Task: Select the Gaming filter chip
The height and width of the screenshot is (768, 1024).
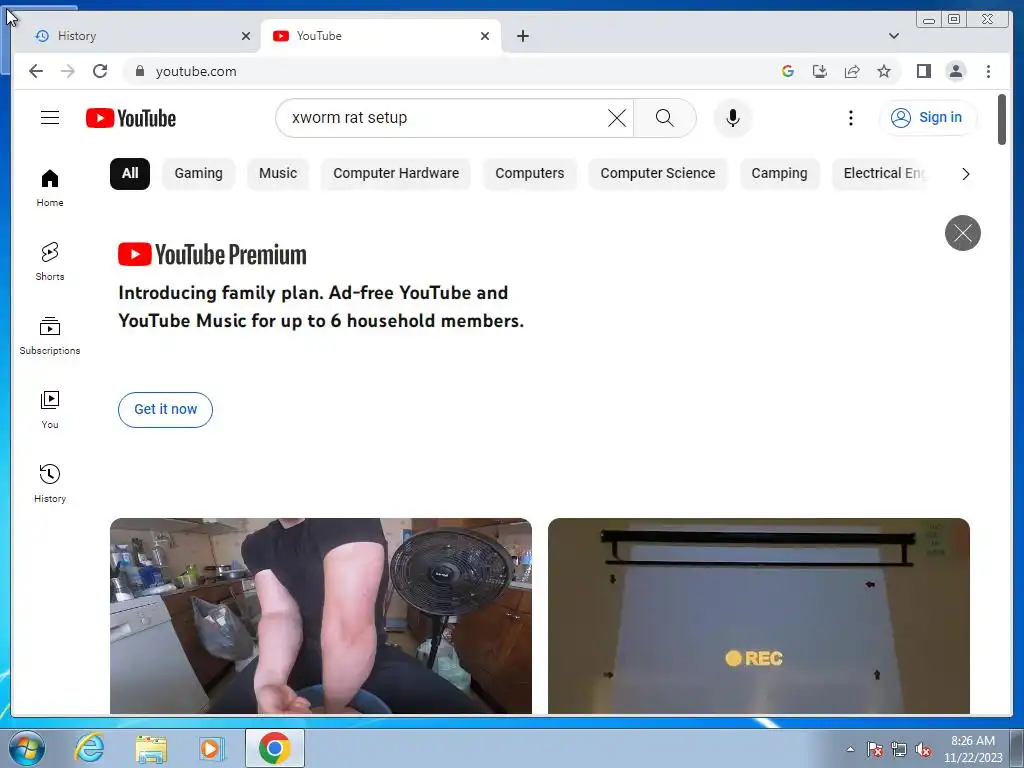Action: tap(199, 174)
